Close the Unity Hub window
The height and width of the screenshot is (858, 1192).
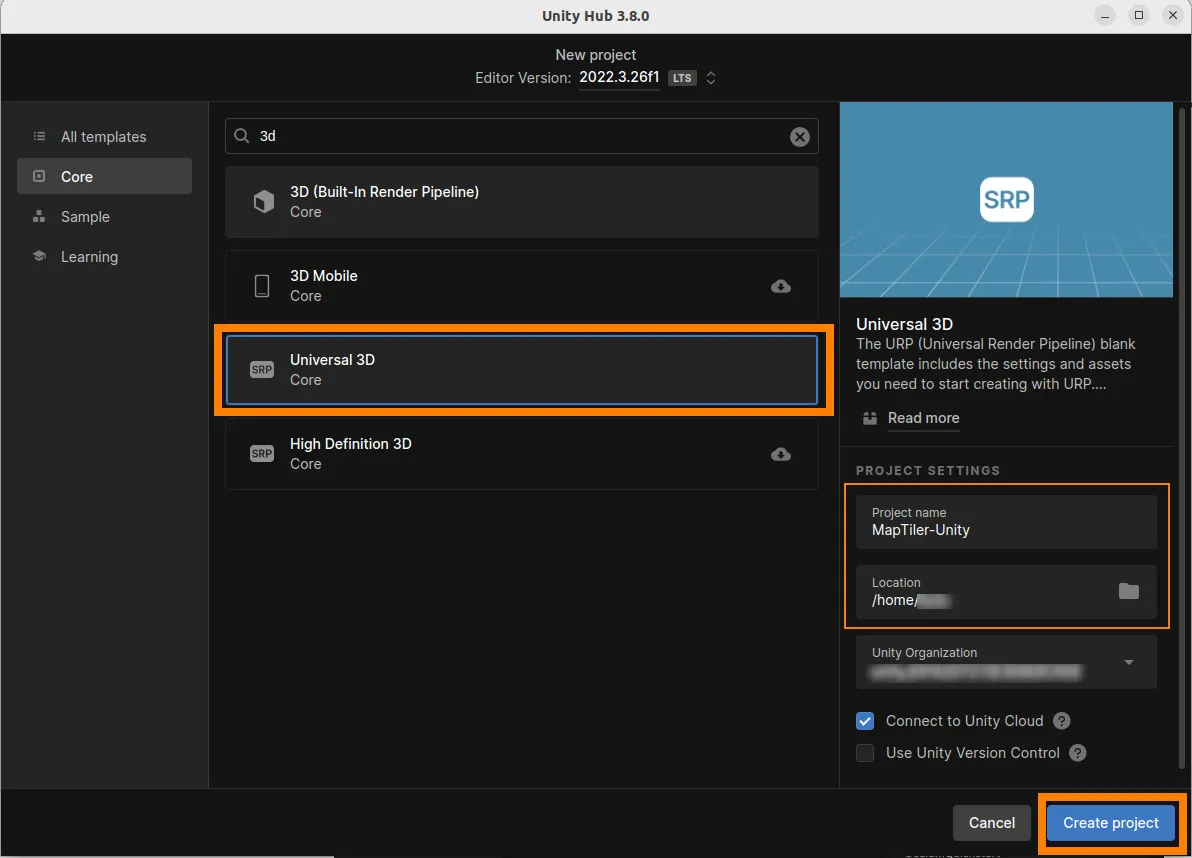click(x=1172, y=15)
